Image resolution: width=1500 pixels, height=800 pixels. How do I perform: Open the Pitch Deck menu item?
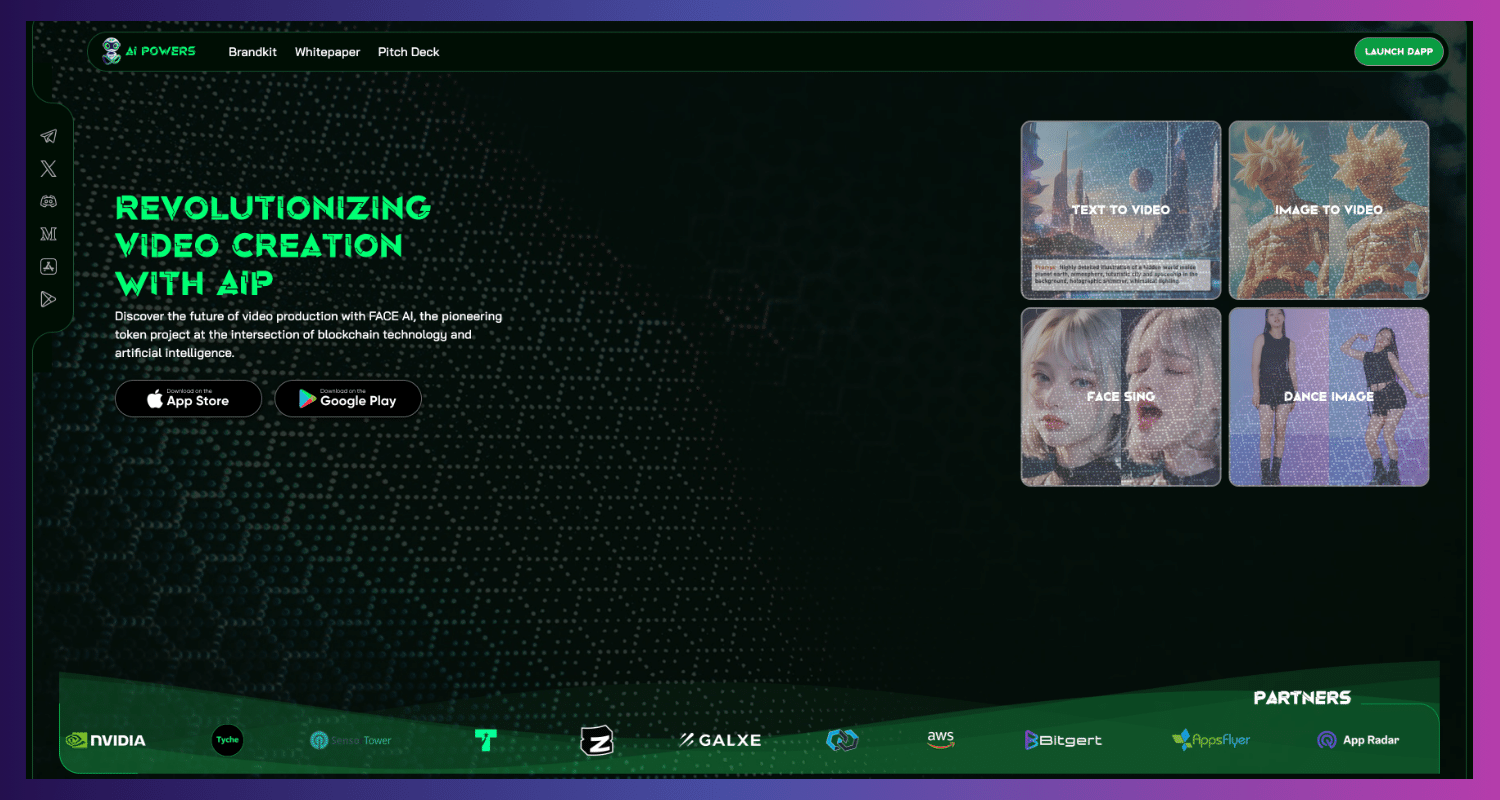(x=408, y=52)
